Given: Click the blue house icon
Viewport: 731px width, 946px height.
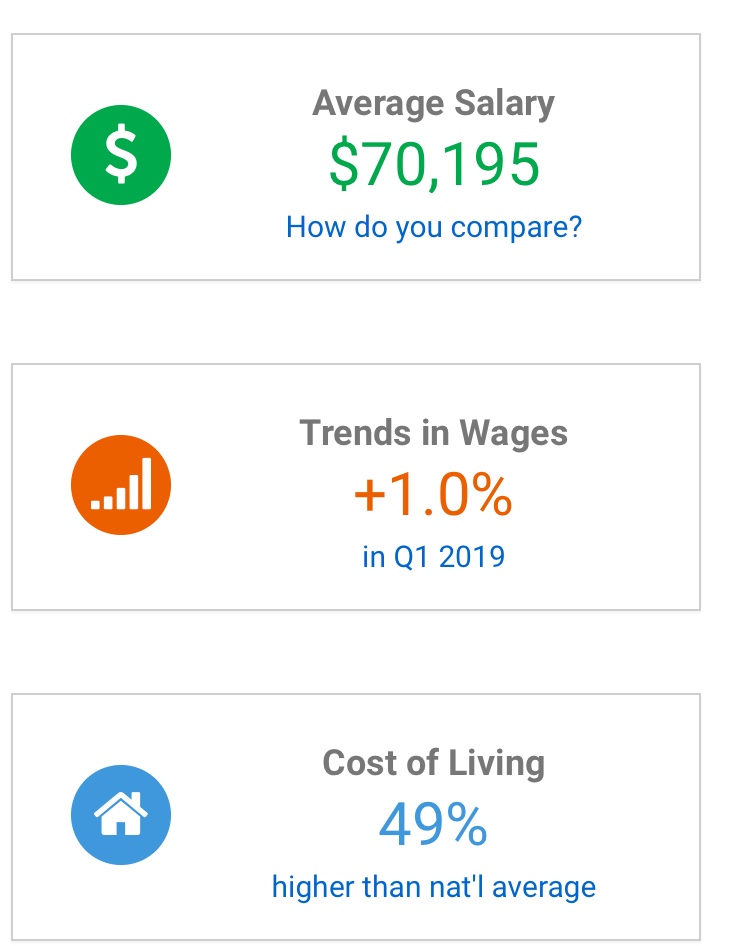Looking at the screenshot, I should point(121,815).
